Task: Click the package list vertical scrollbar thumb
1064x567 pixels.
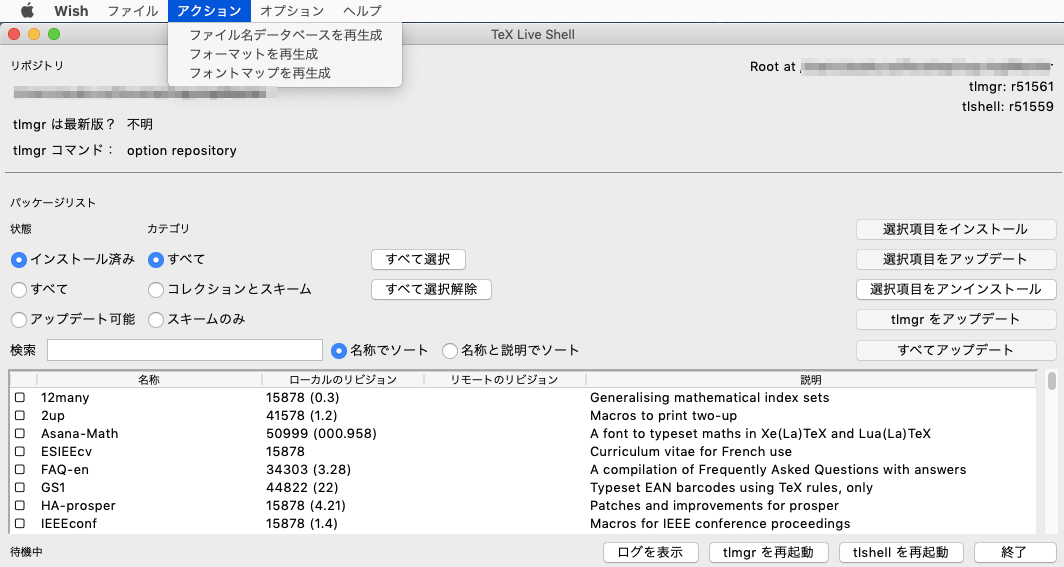Action: click(x=1052, y=380)
